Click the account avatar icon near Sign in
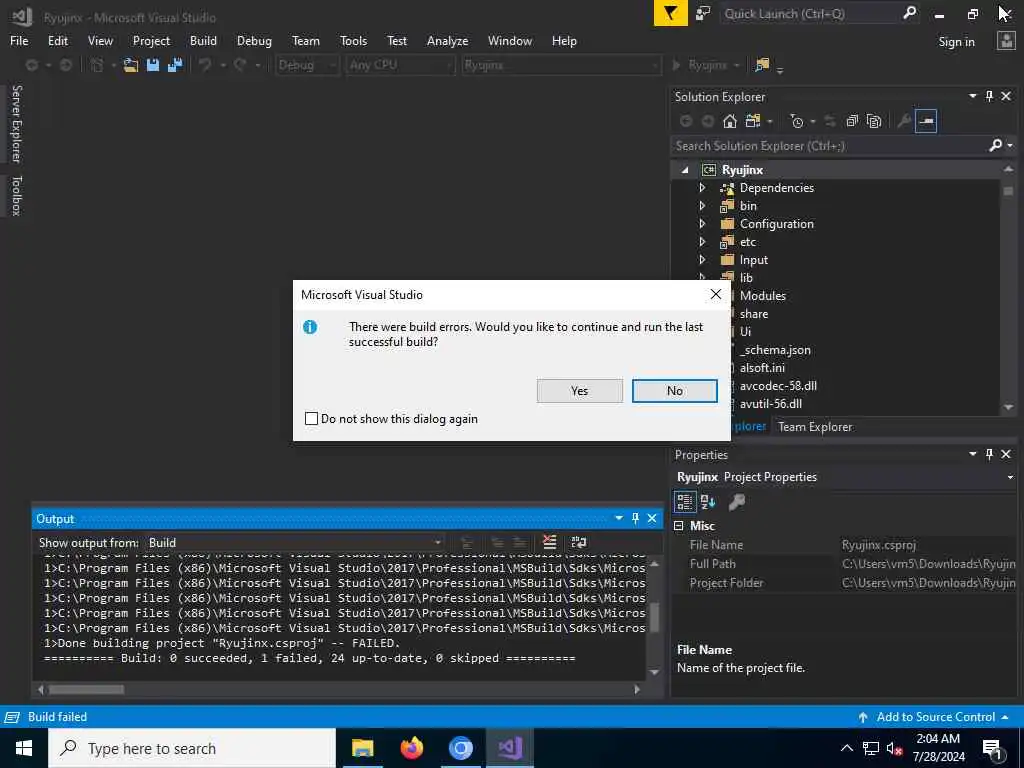Viewport: 1024px width, 768px height. (1006, 40)
